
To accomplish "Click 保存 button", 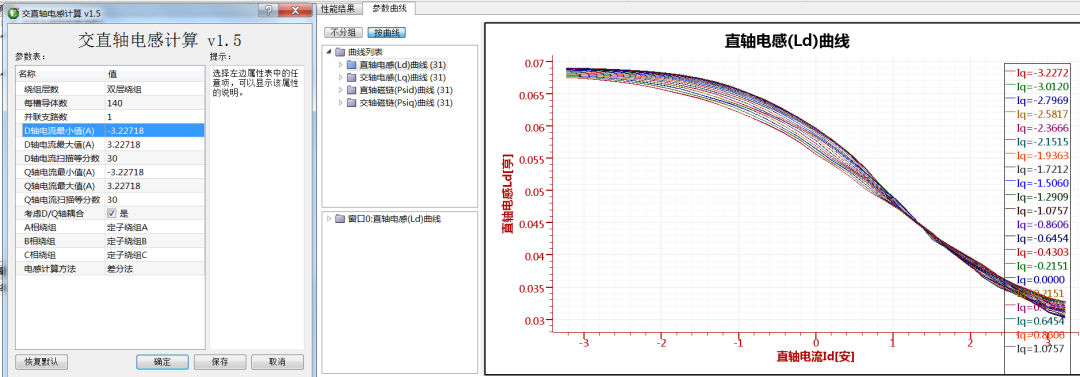I will coord(220,362).
